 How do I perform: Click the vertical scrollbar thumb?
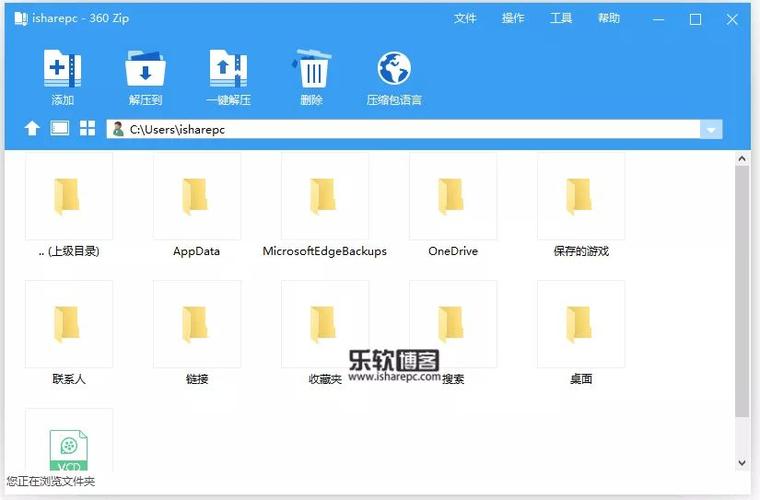[742, 291]
